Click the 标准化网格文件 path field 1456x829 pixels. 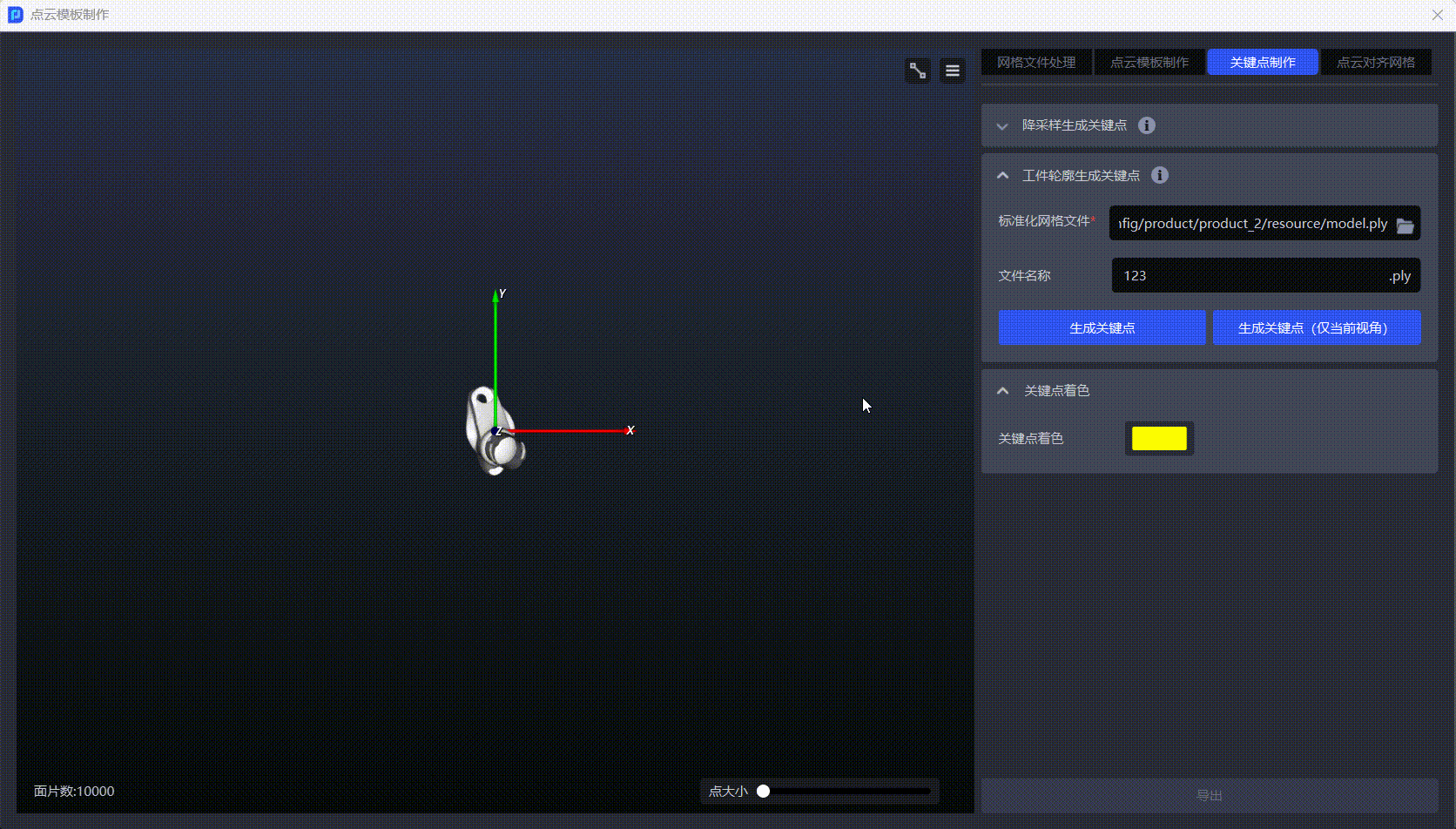1252,224
